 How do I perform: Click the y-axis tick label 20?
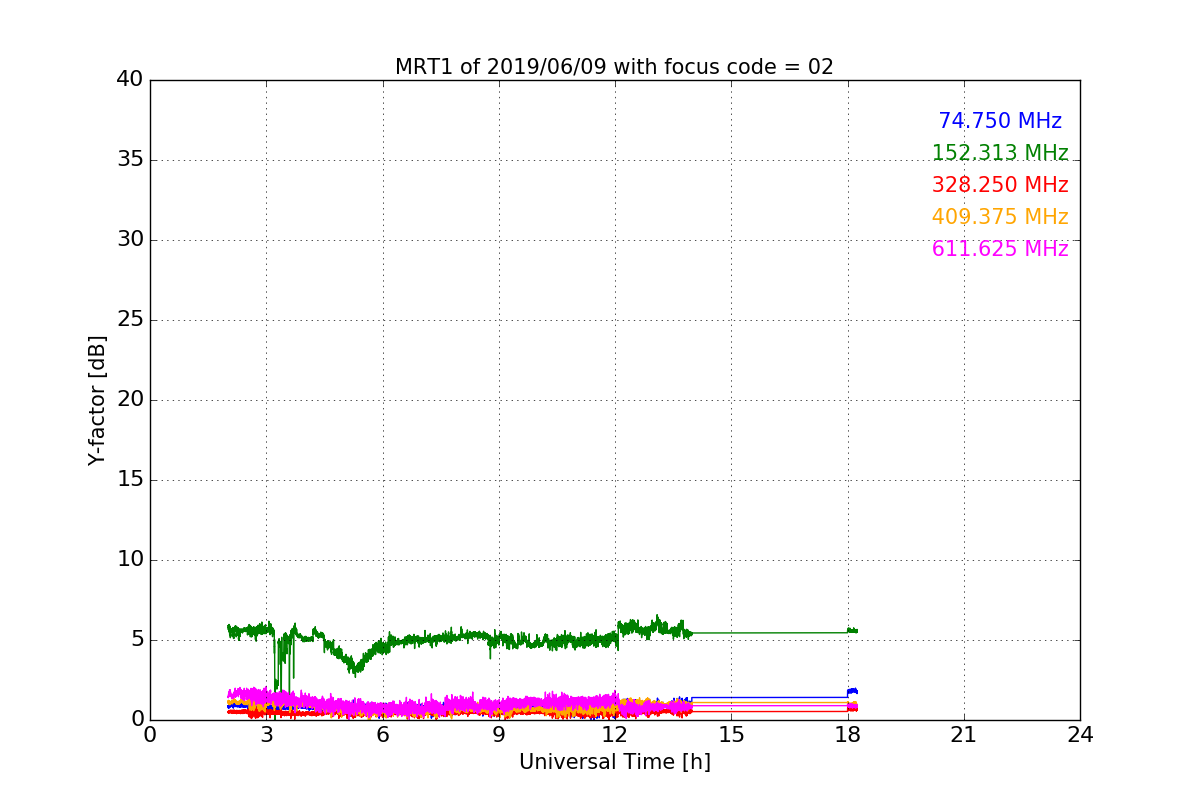(x=130, y=400)
